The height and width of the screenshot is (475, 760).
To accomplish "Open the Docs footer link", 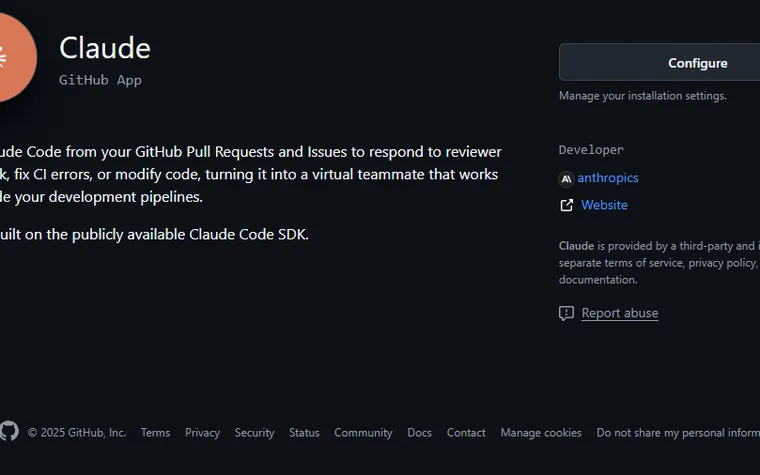I will click(x=419, y=432).
